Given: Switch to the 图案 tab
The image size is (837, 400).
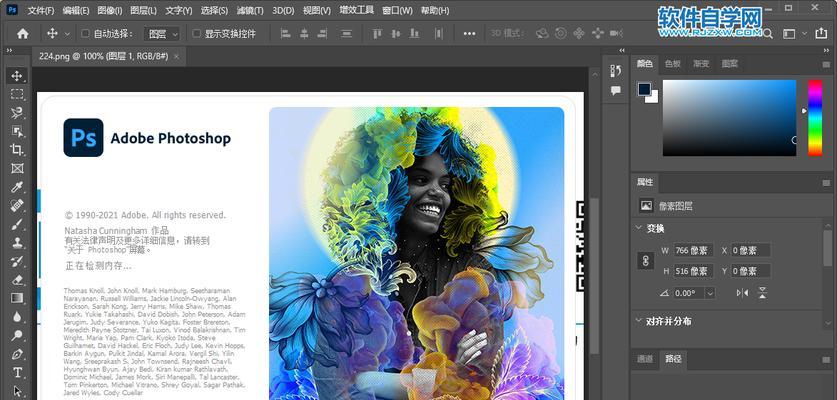Looking at the screenshot, I should click(x=730, y=64).
